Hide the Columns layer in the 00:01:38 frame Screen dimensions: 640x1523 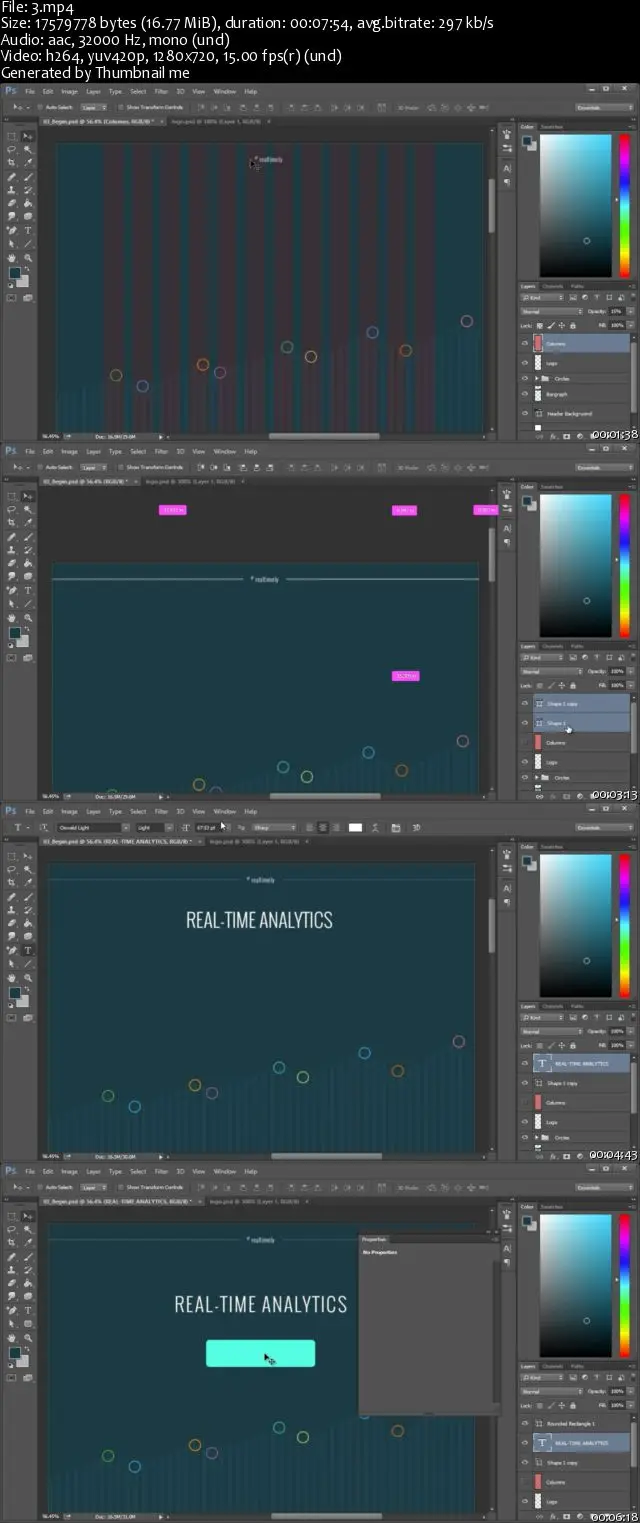click(525, 343)
